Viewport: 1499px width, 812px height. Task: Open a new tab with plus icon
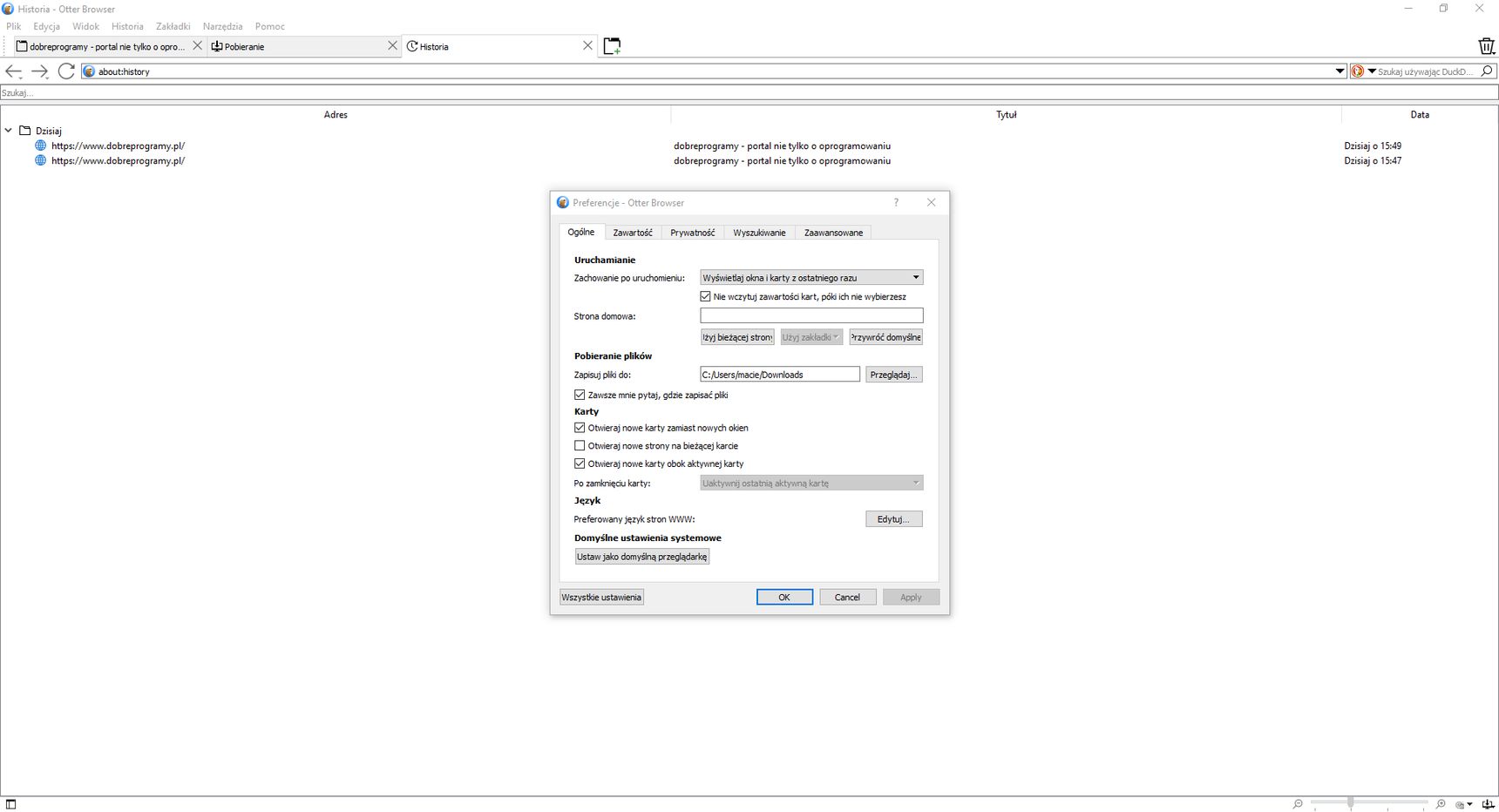[x=612, y=45]
